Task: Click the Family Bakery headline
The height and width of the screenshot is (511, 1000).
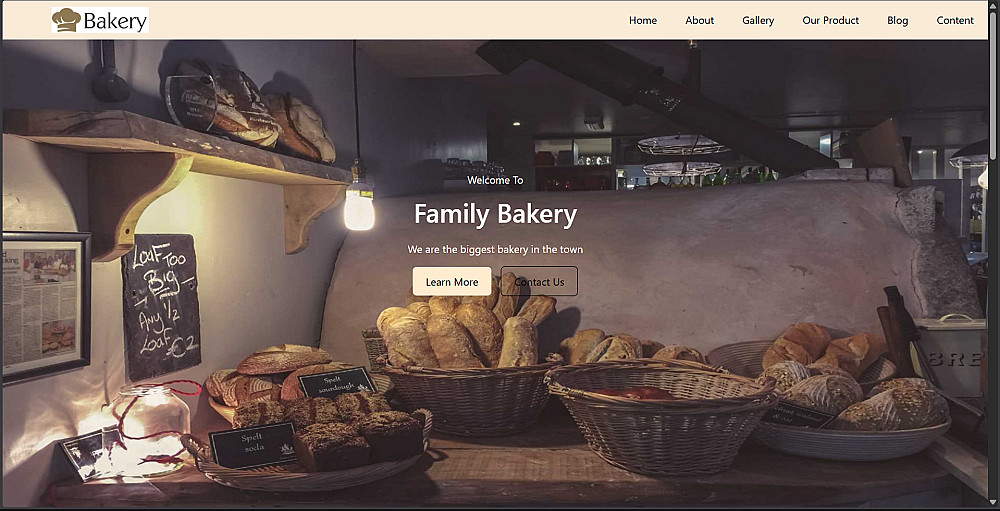Action: [x=496, y=214]
